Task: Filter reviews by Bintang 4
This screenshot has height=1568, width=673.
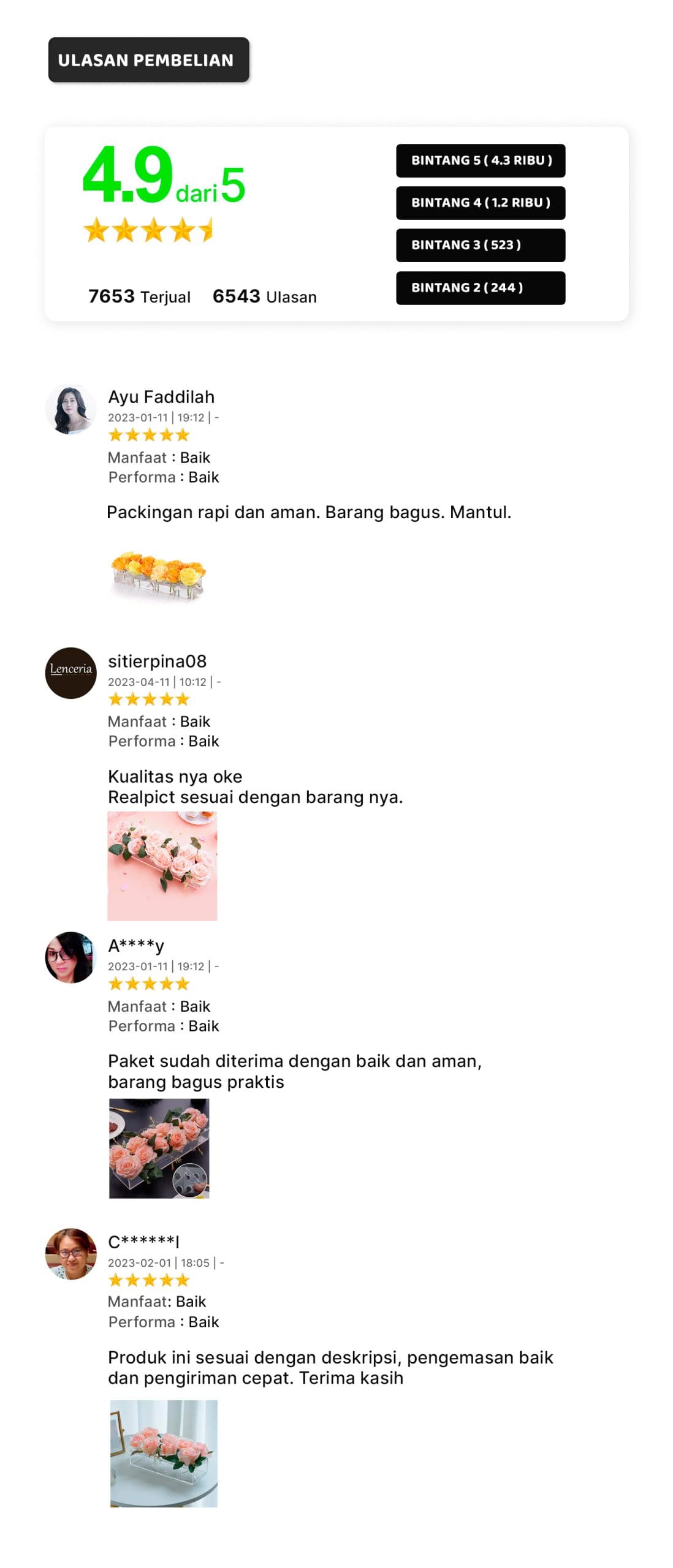Action: point(481,203)
